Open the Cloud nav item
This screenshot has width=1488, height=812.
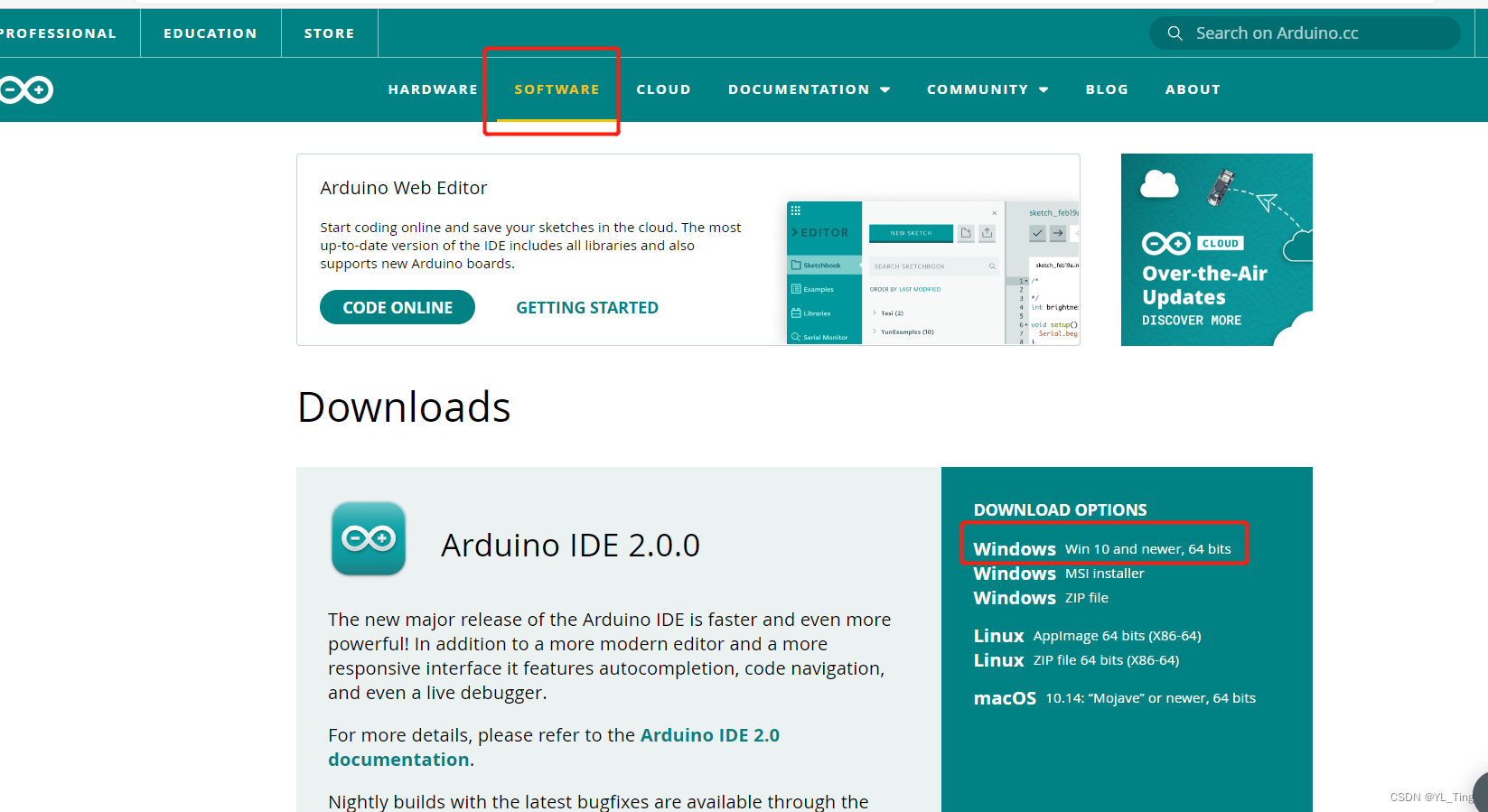(663, 89)
